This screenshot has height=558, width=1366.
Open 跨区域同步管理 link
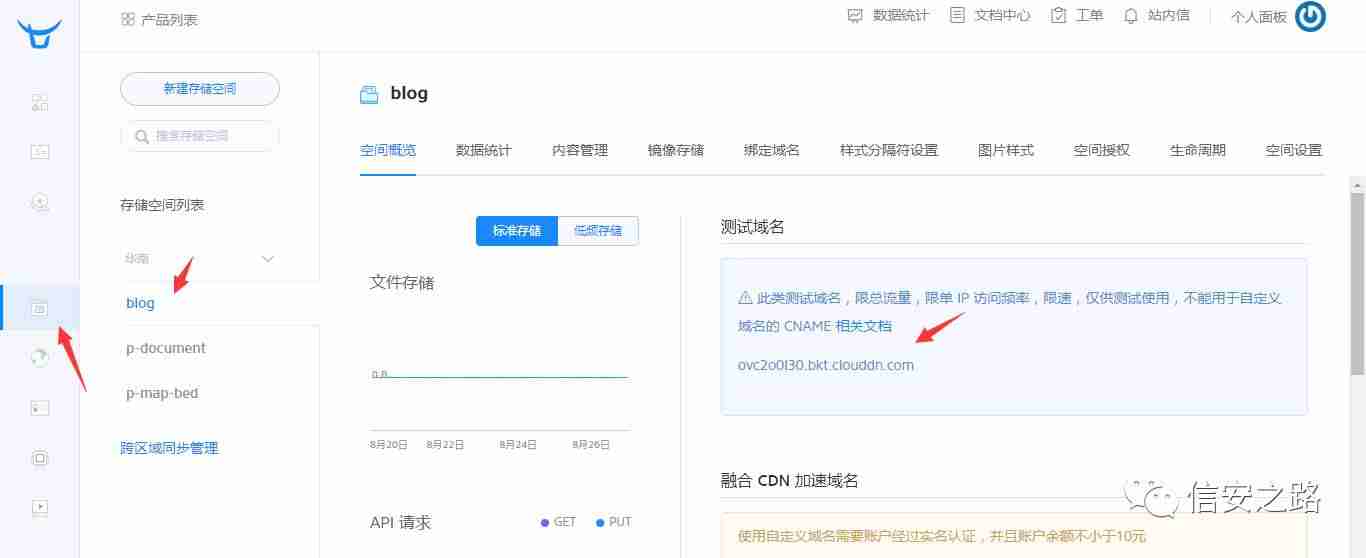pos(169,448)
